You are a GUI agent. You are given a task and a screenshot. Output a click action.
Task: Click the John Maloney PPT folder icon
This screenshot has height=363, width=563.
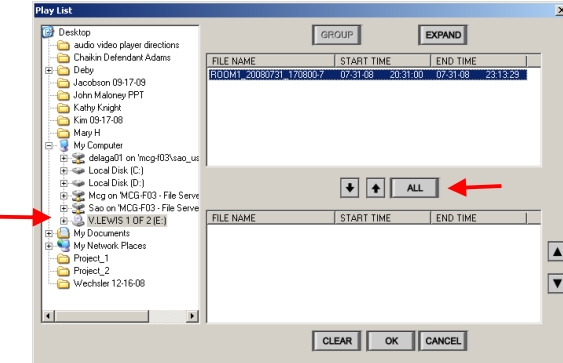click(x=63, y=95)
